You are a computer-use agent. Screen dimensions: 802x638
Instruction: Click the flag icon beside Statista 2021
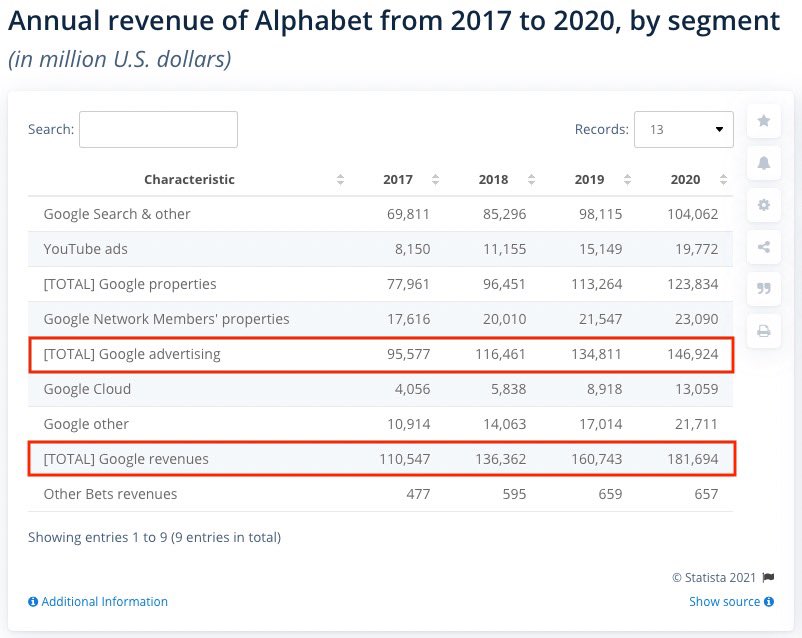(x=768, y=578)
